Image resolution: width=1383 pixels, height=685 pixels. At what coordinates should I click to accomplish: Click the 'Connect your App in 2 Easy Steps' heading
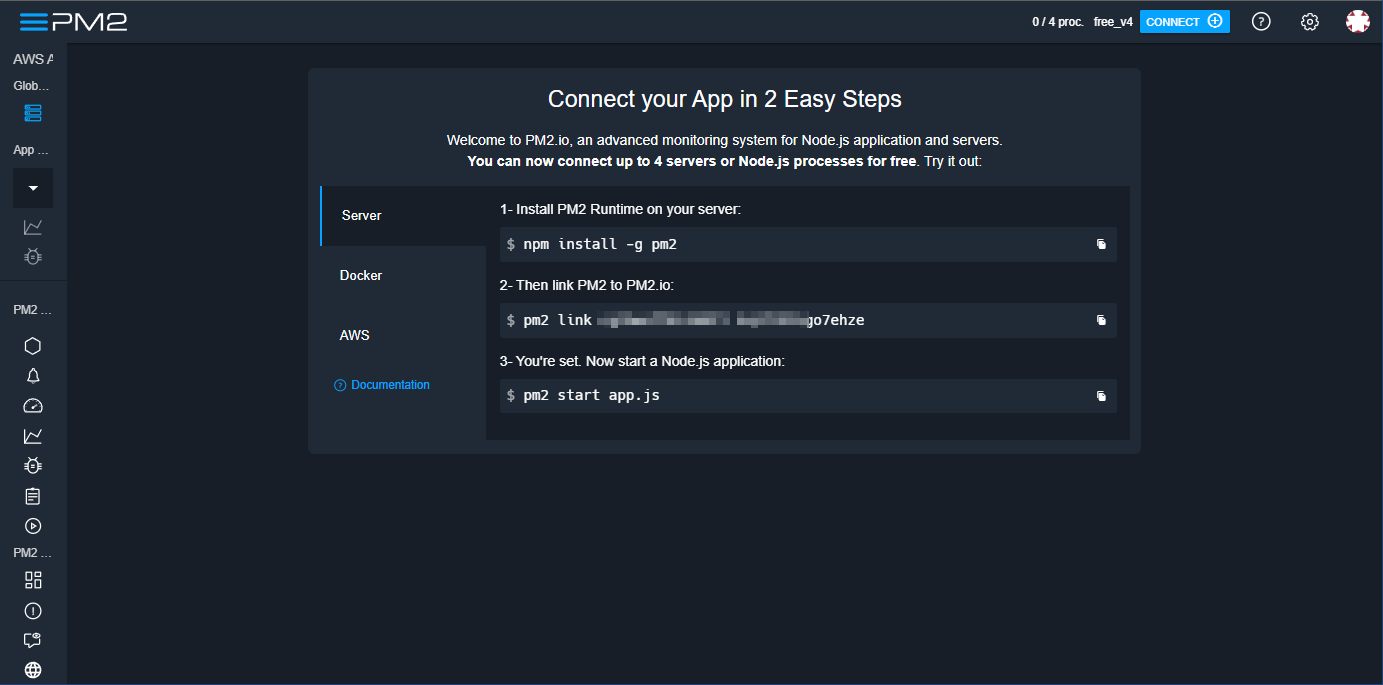(725, 99)
